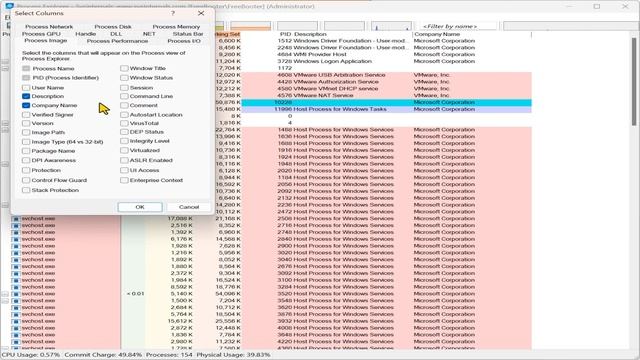Select the WMI Provider Host row

[x=387, y=54]
